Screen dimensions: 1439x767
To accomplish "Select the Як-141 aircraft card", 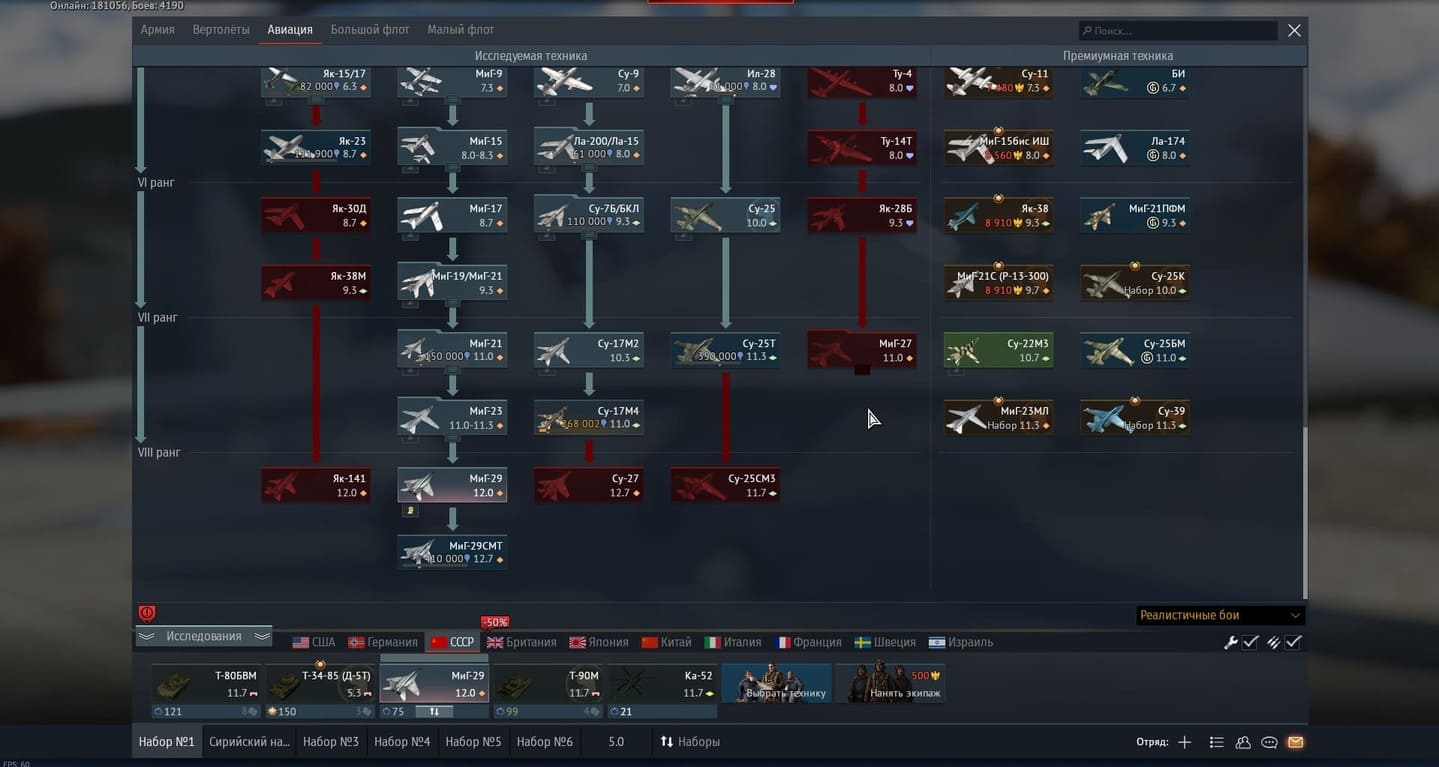I will click(x=316, y=485).
